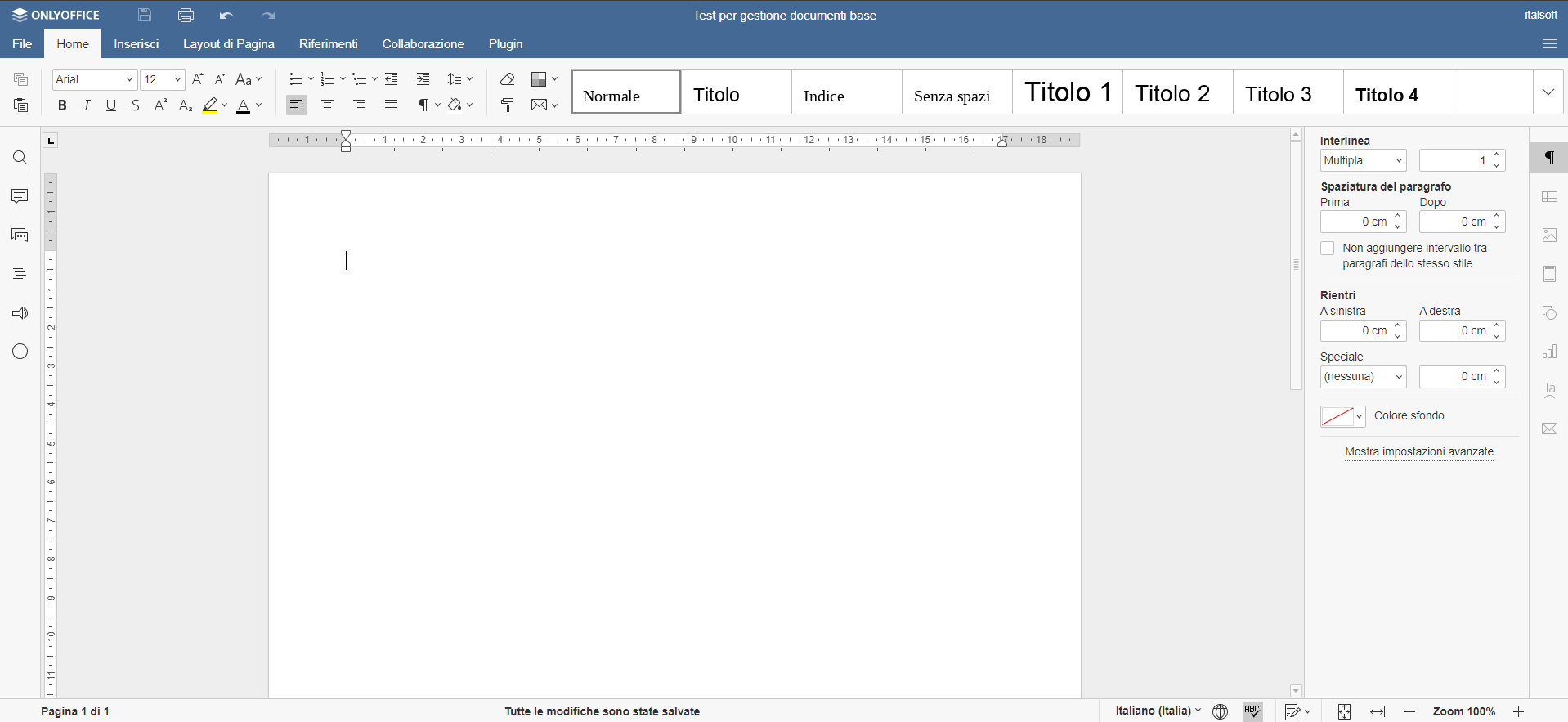The width and height of the screenshot is (1568, 722).
Task: Open the comments panel in left sidebar
Action: tap(20, 196)
